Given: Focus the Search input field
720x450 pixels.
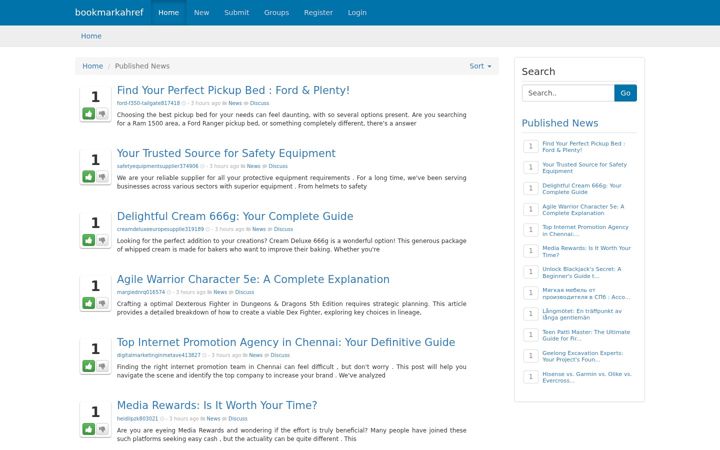Looking at the screenshot, I should click(568, 93).
